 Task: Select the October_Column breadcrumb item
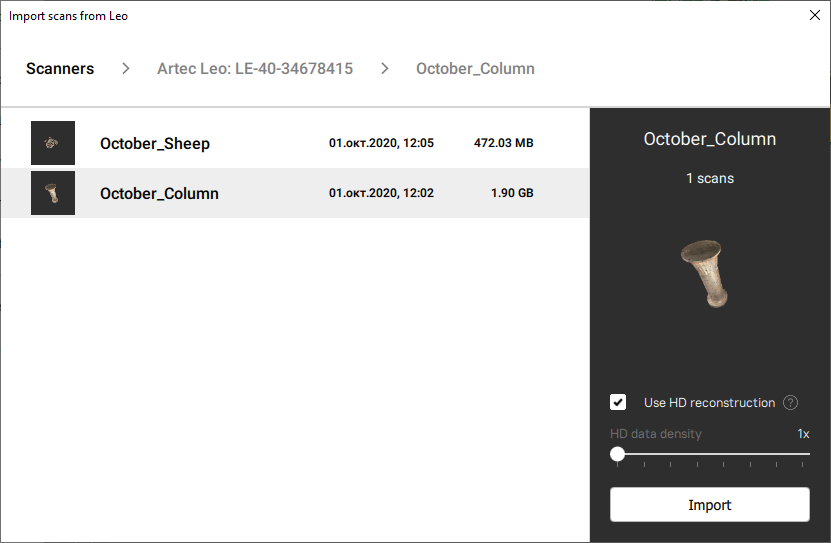tap(475, 69)
